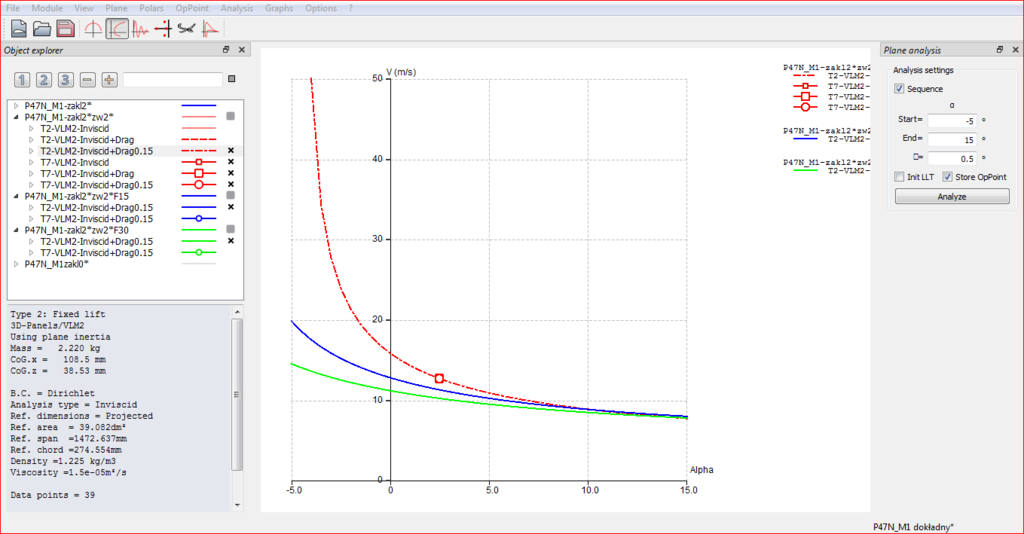Uncheck the Store OpPoint option
This screenshot has width=1024, height=534.
tap(949, 177)
